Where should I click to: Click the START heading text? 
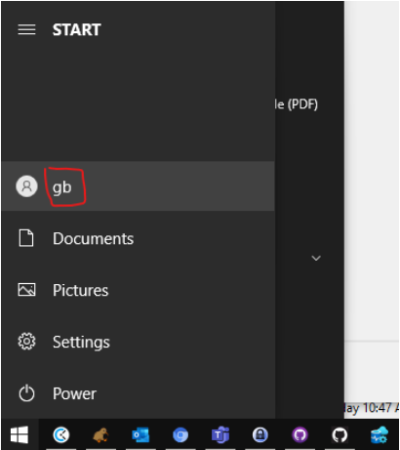(77, 30)
